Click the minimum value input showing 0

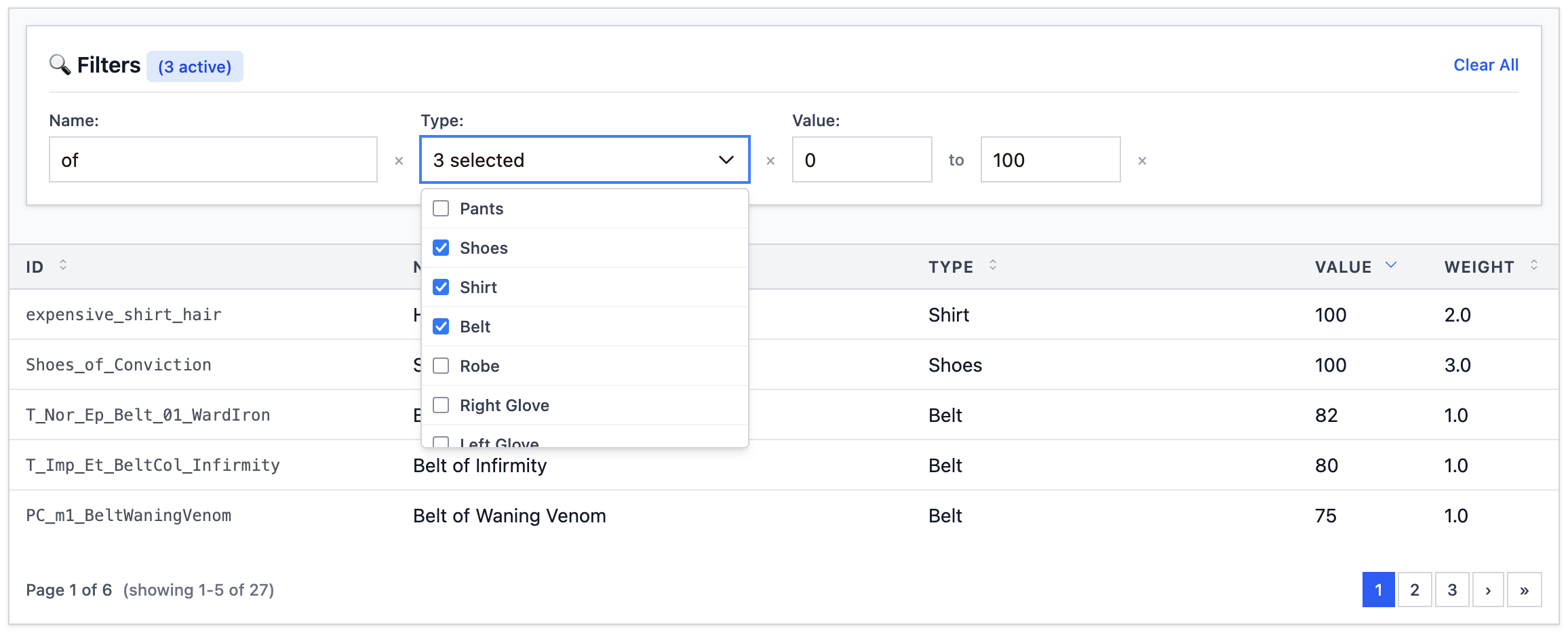[x=862, y=159]
